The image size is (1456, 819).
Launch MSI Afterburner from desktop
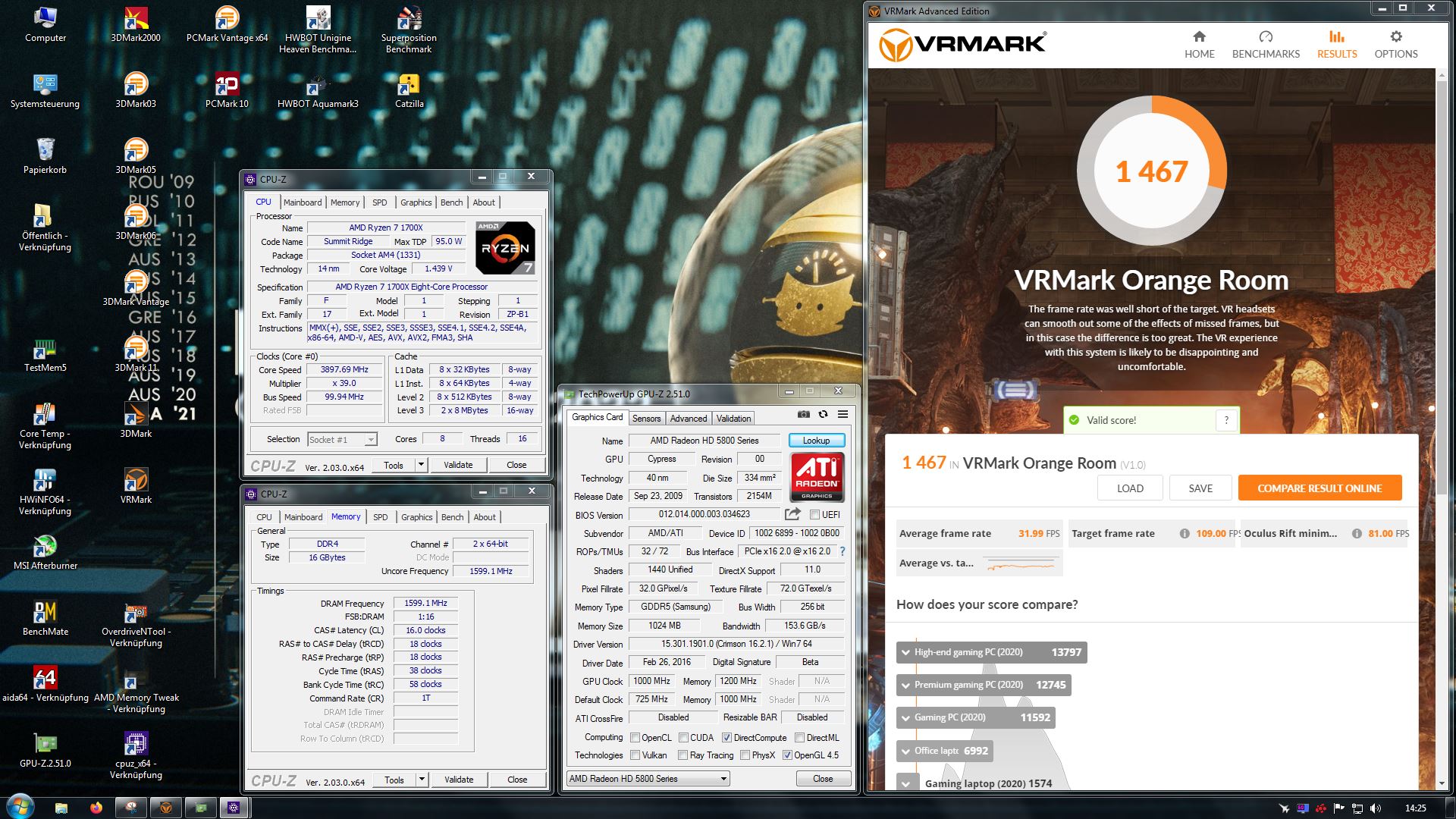[x=45, y=552]
